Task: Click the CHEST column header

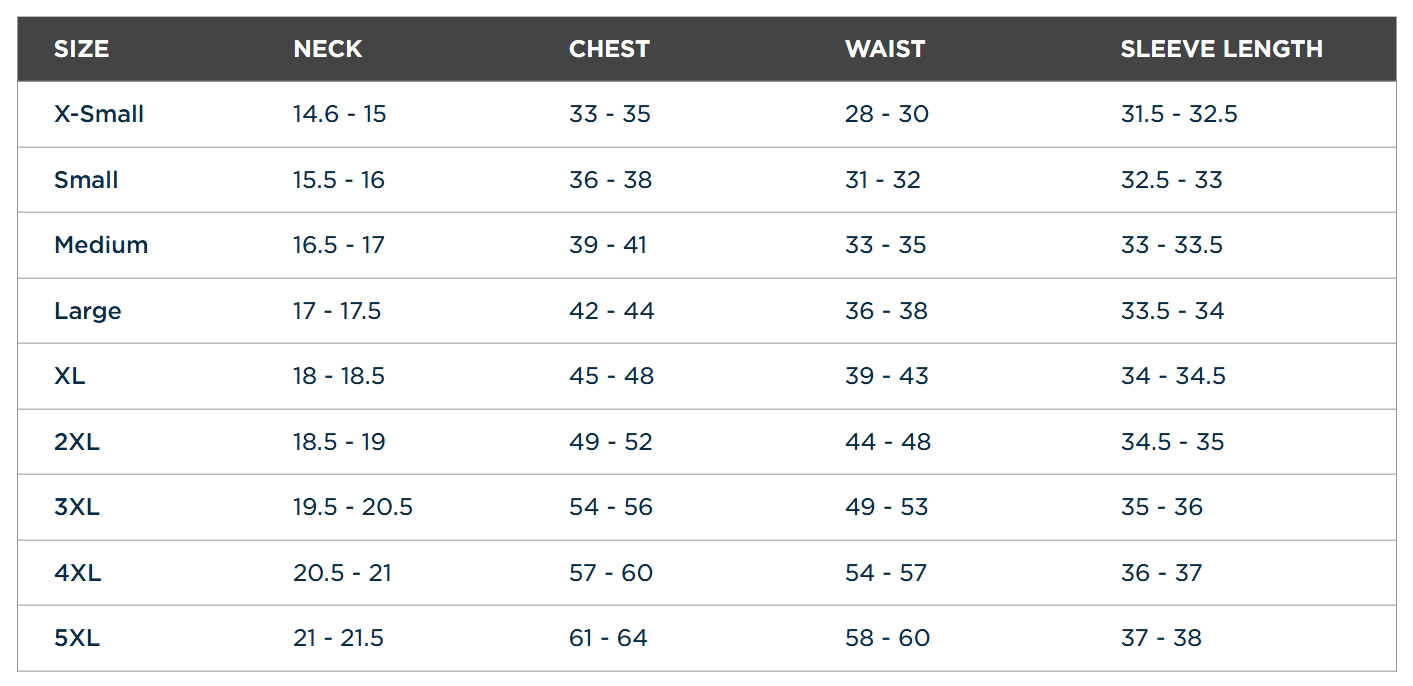Action: click(x=609, y=49)
